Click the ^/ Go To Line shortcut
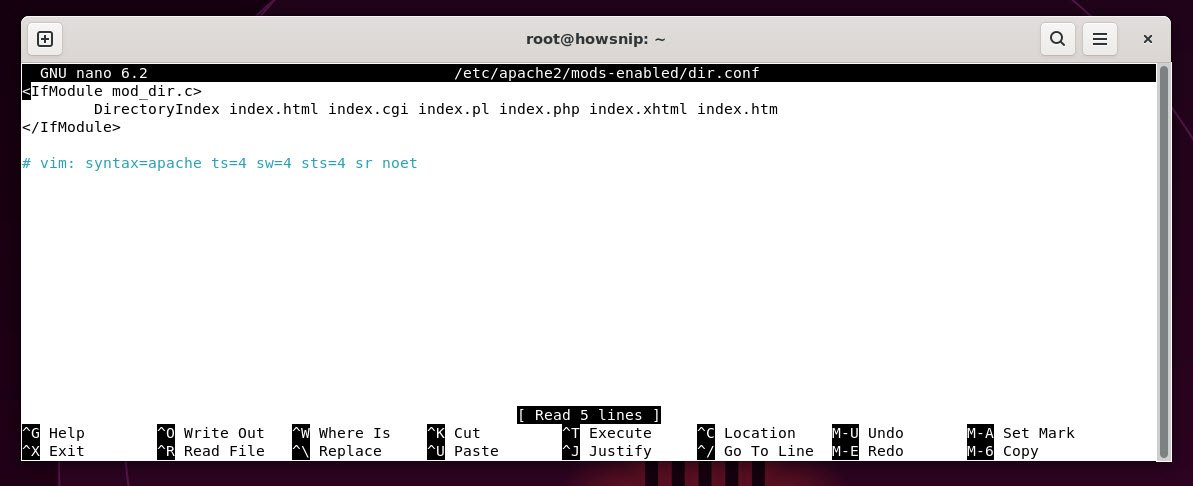 point(756,451)
